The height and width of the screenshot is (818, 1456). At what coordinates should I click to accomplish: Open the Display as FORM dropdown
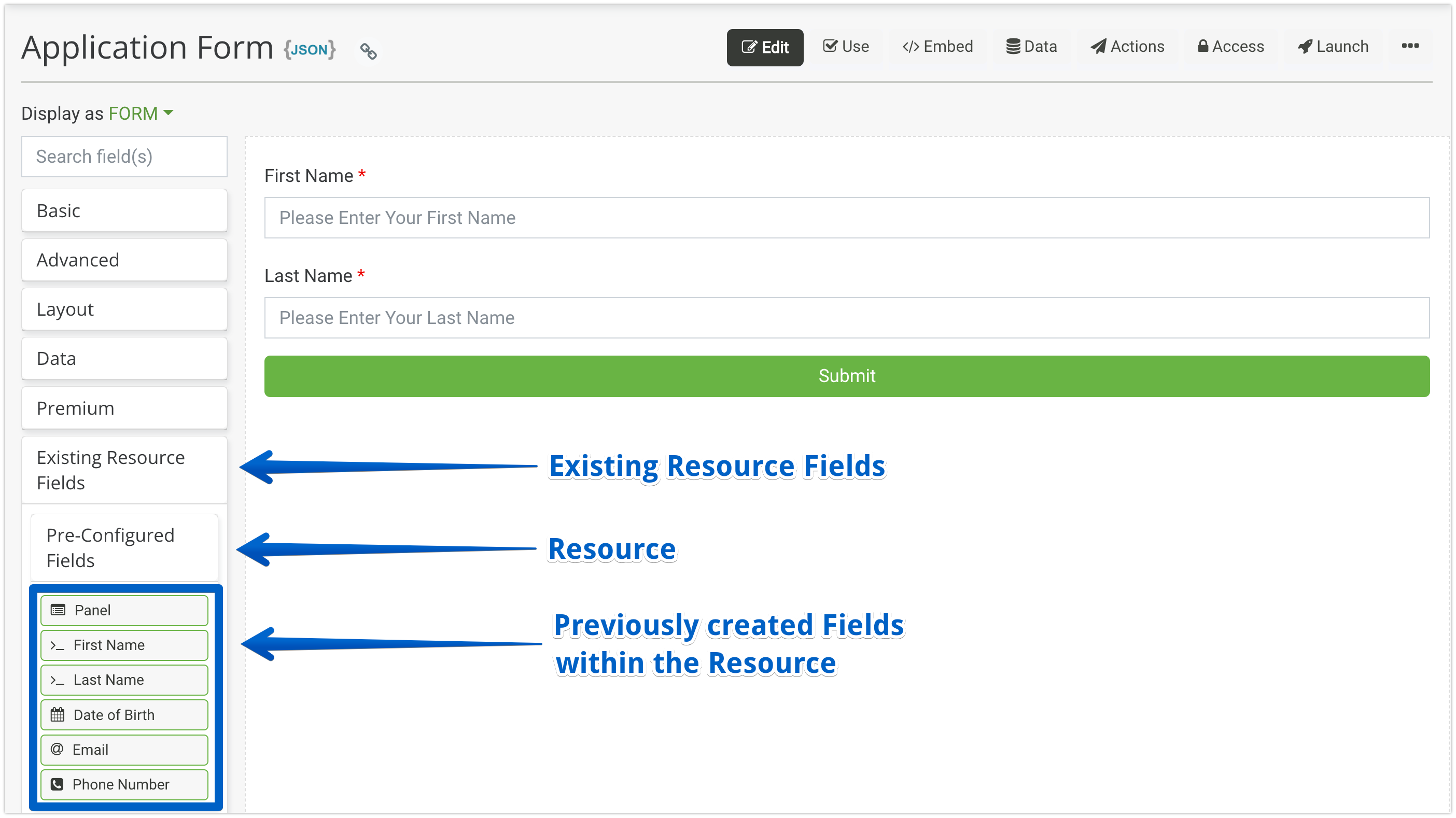click(140, 114)
